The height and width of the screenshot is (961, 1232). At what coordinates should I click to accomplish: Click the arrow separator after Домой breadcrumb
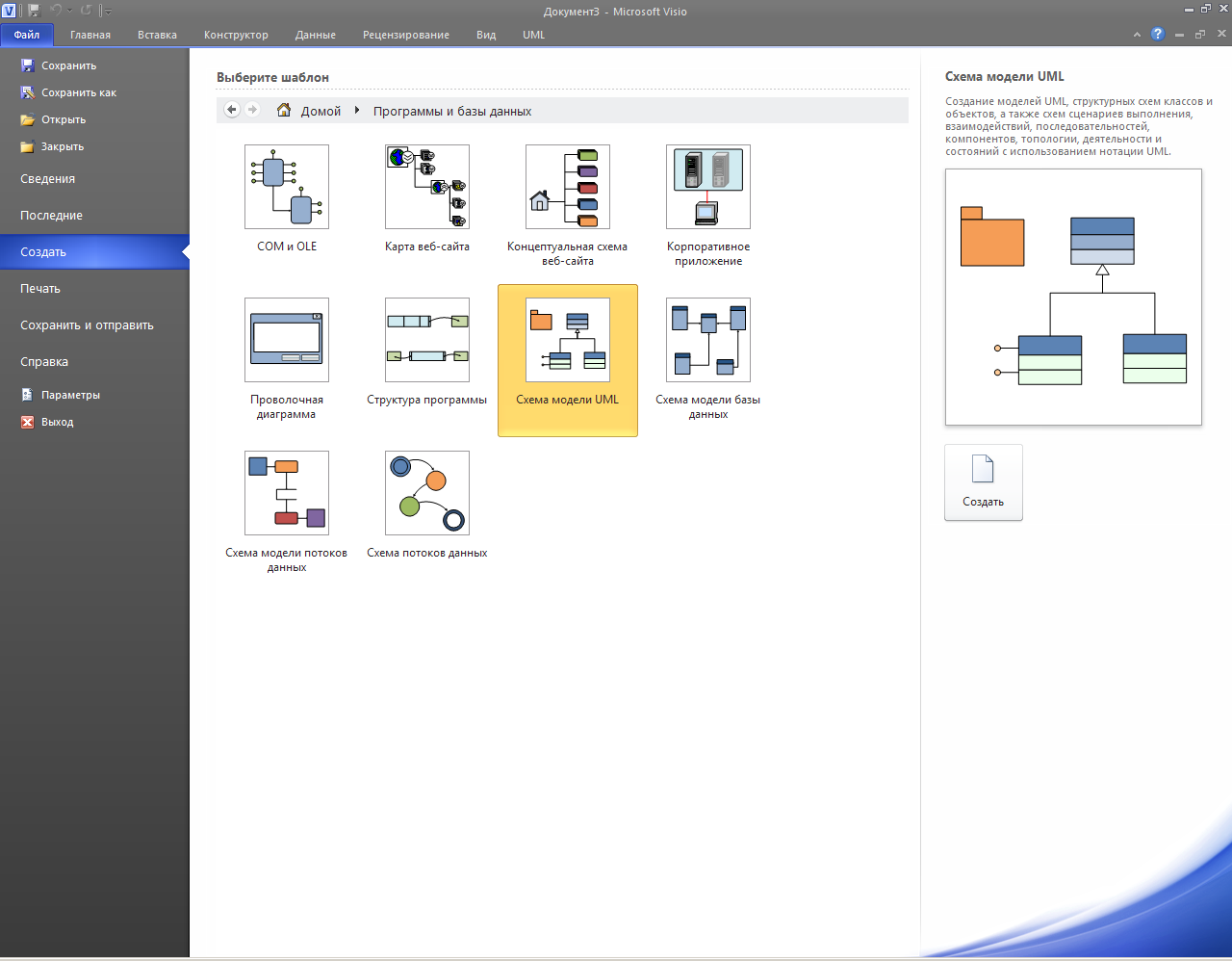coord(357,111)
